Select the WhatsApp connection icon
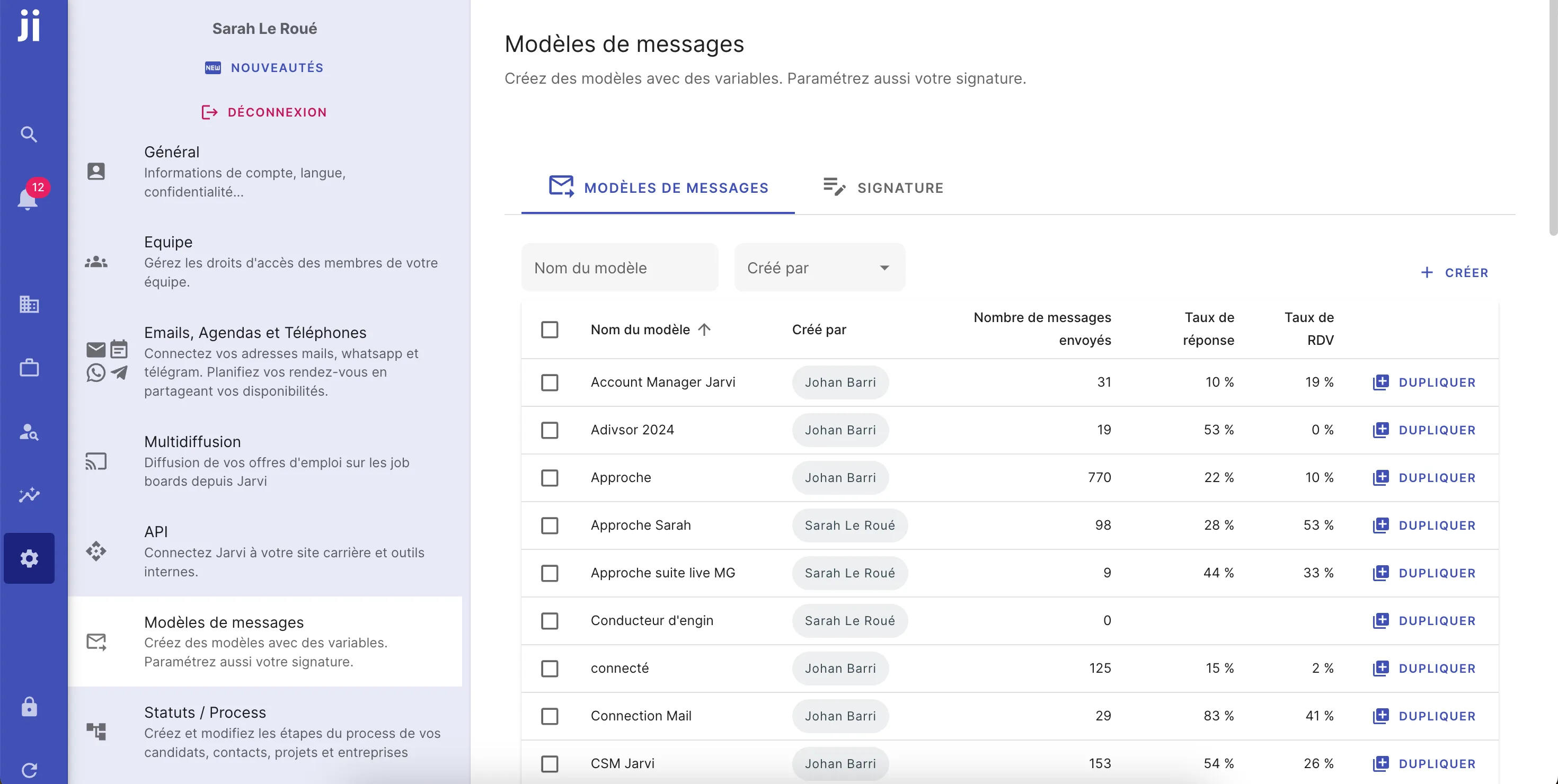 pyautogui.click(x=95, y=373)
